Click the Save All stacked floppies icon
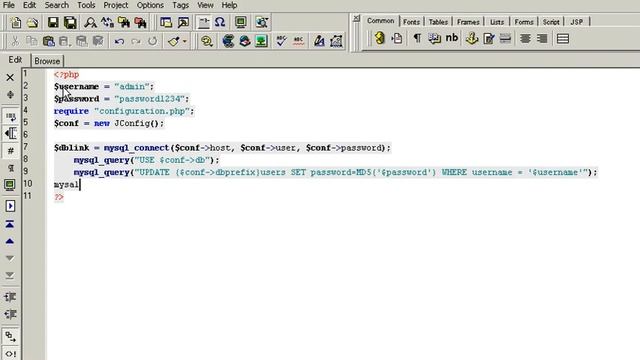This screenshot has height=360, width=640. pyautogui.click(x=70, y=22)
